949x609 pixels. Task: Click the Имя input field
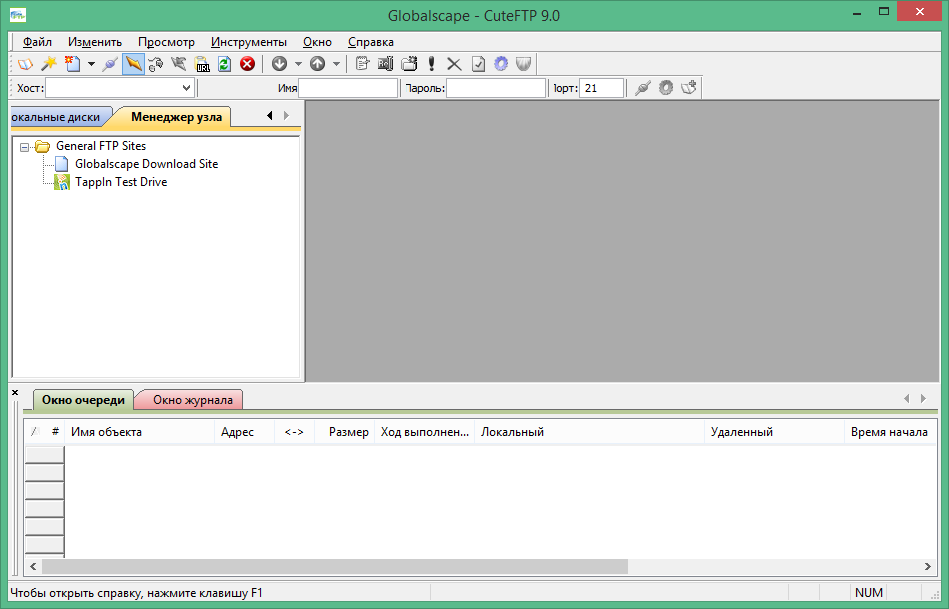pos(348,88)
